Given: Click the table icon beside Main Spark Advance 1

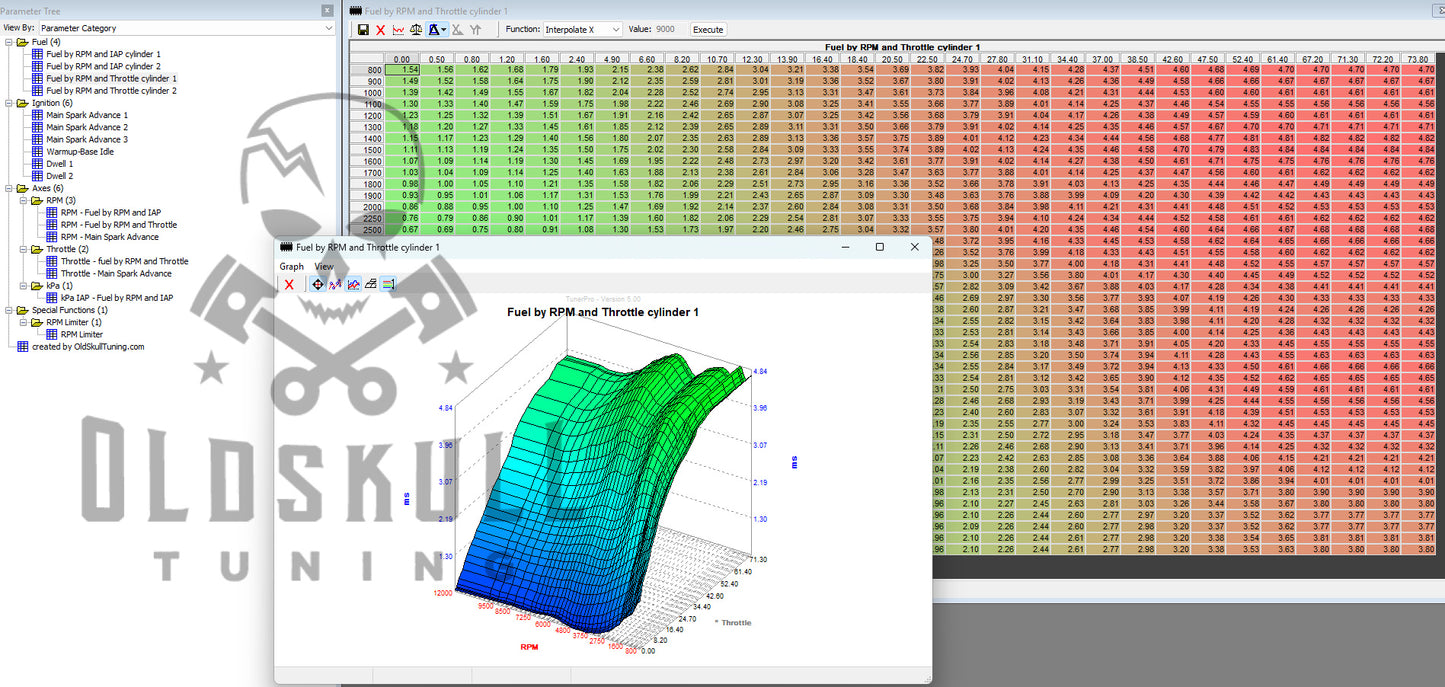Looking at the screenshot, I should coord(37,115).
